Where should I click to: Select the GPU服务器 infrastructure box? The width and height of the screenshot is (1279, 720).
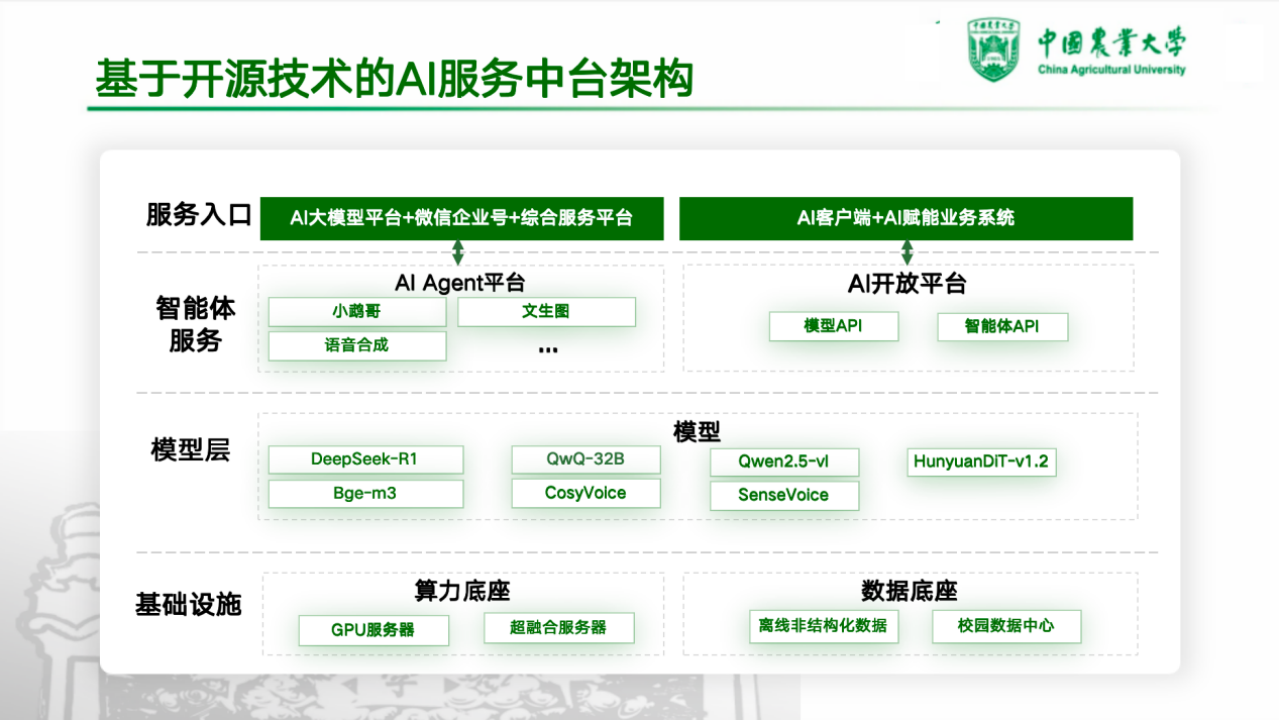(373, 630)
